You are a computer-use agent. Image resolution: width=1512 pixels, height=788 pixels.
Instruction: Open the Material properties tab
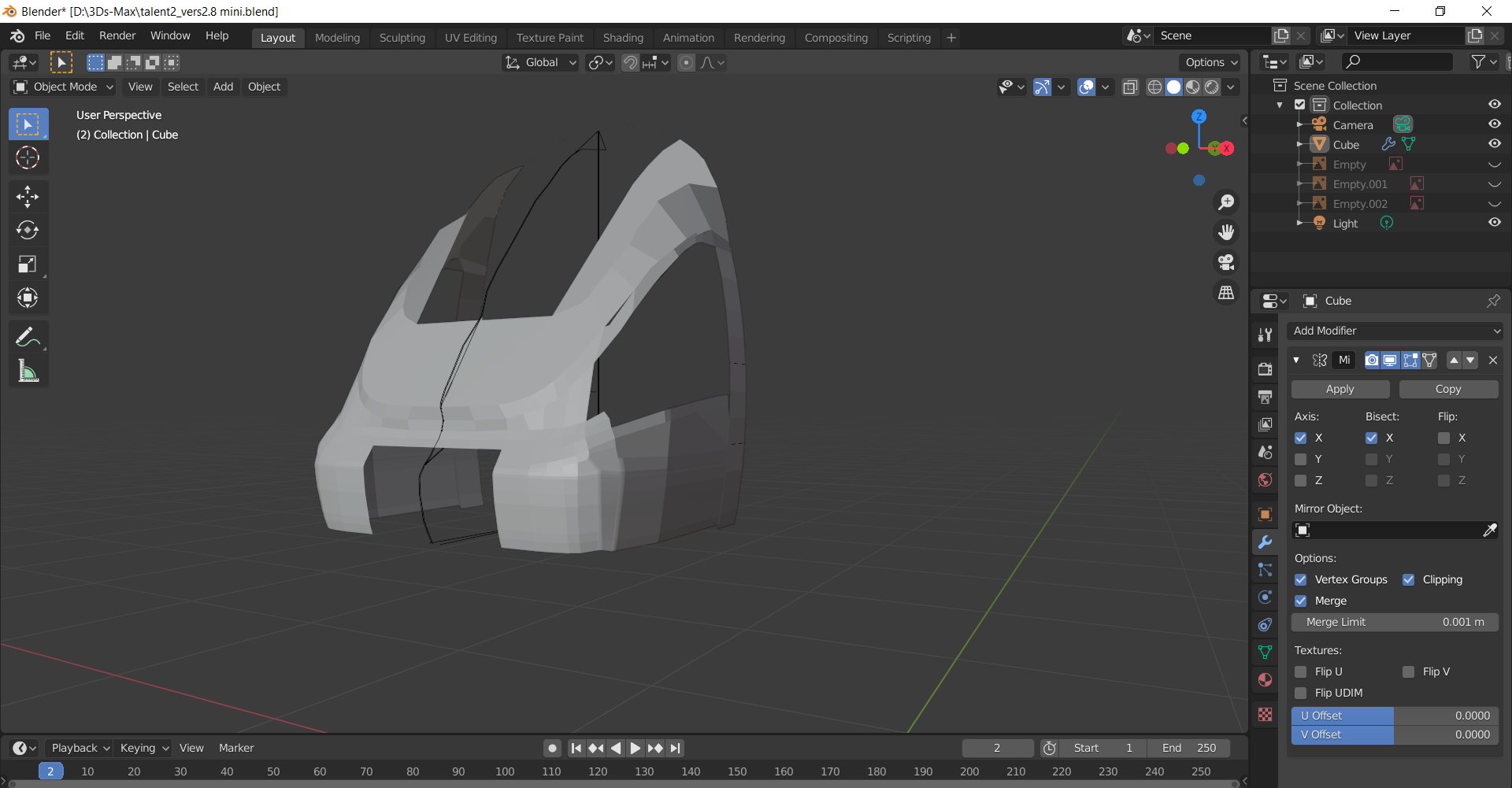[1265, 680]
